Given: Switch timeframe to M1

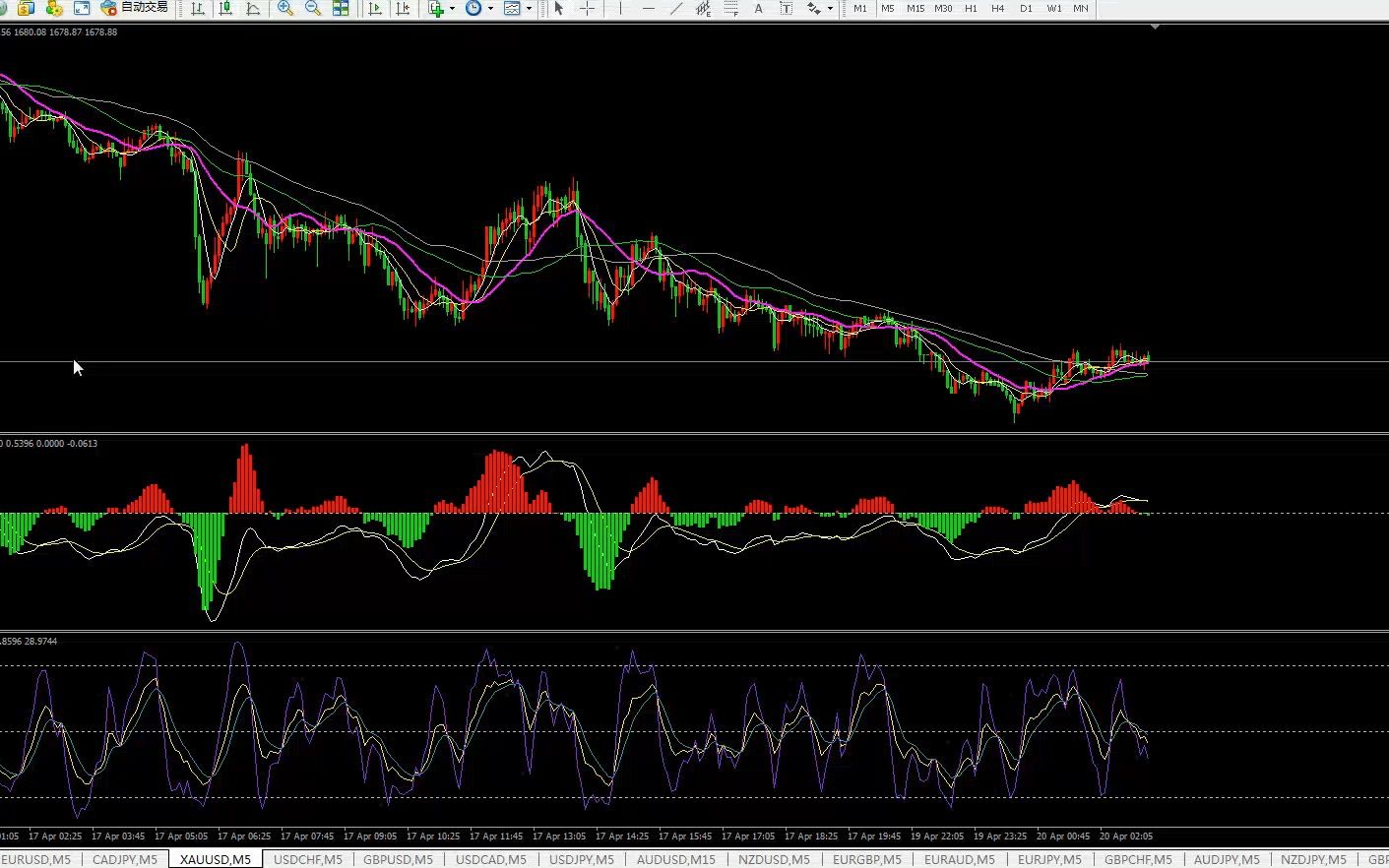Looking at the screenshot, I should pyautogui.click(x=860, y=8).
